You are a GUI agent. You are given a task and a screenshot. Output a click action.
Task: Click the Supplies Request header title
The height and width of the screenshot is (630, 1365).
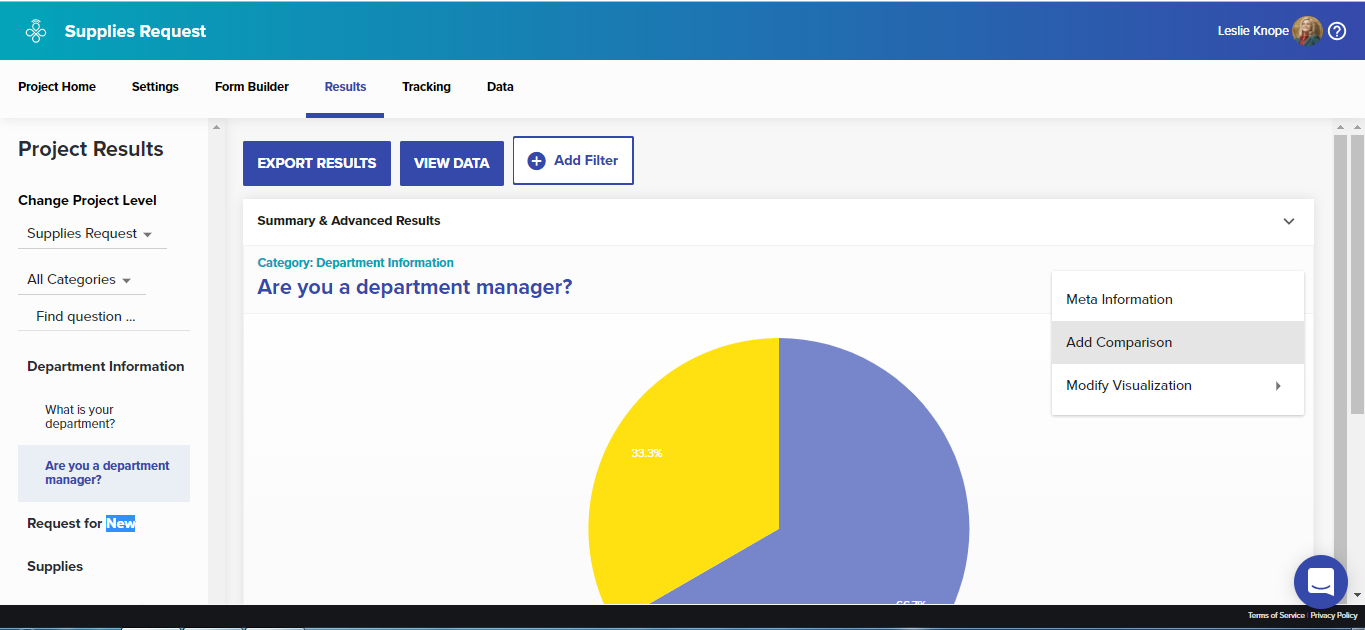135,31
